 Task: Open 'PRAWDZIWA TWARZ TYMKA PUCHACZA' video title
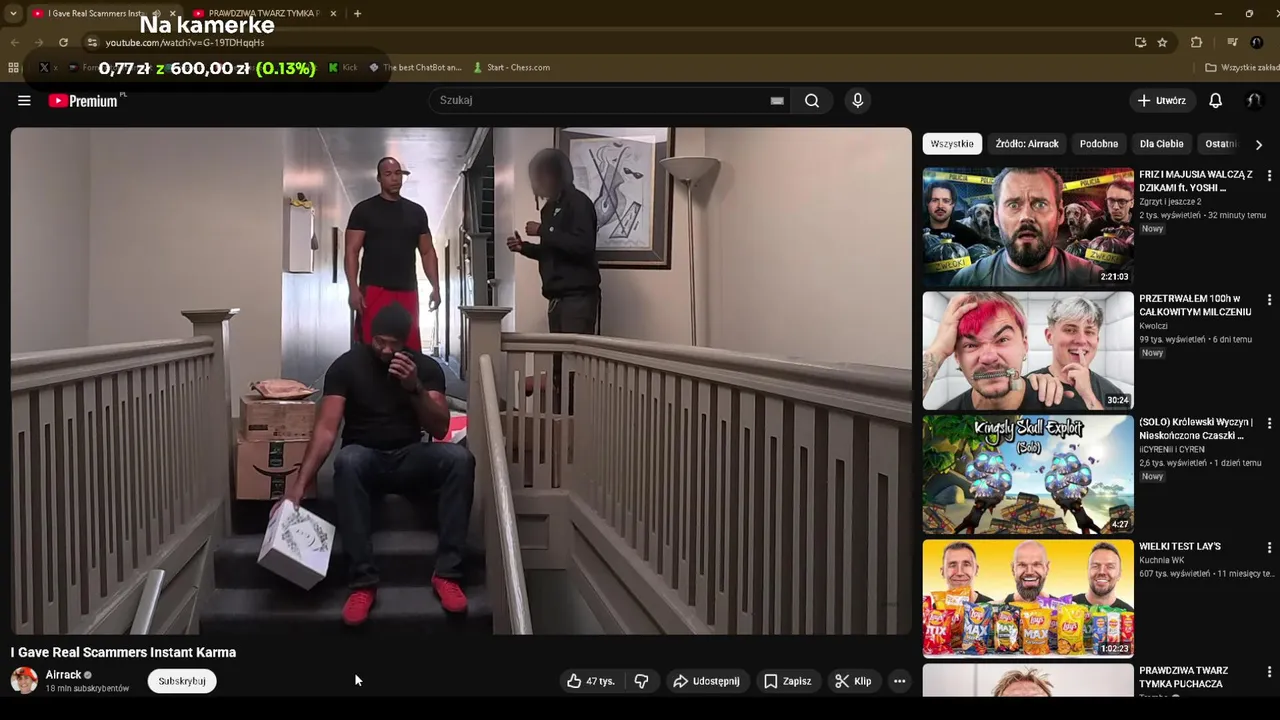[x=1183, y=677]
